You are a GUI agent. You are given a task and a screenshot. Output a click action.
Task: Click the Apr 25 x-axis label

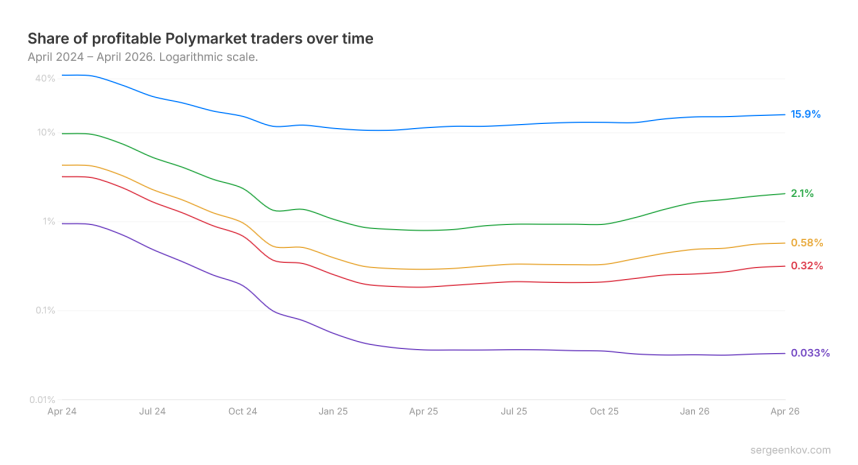point(424,411)
